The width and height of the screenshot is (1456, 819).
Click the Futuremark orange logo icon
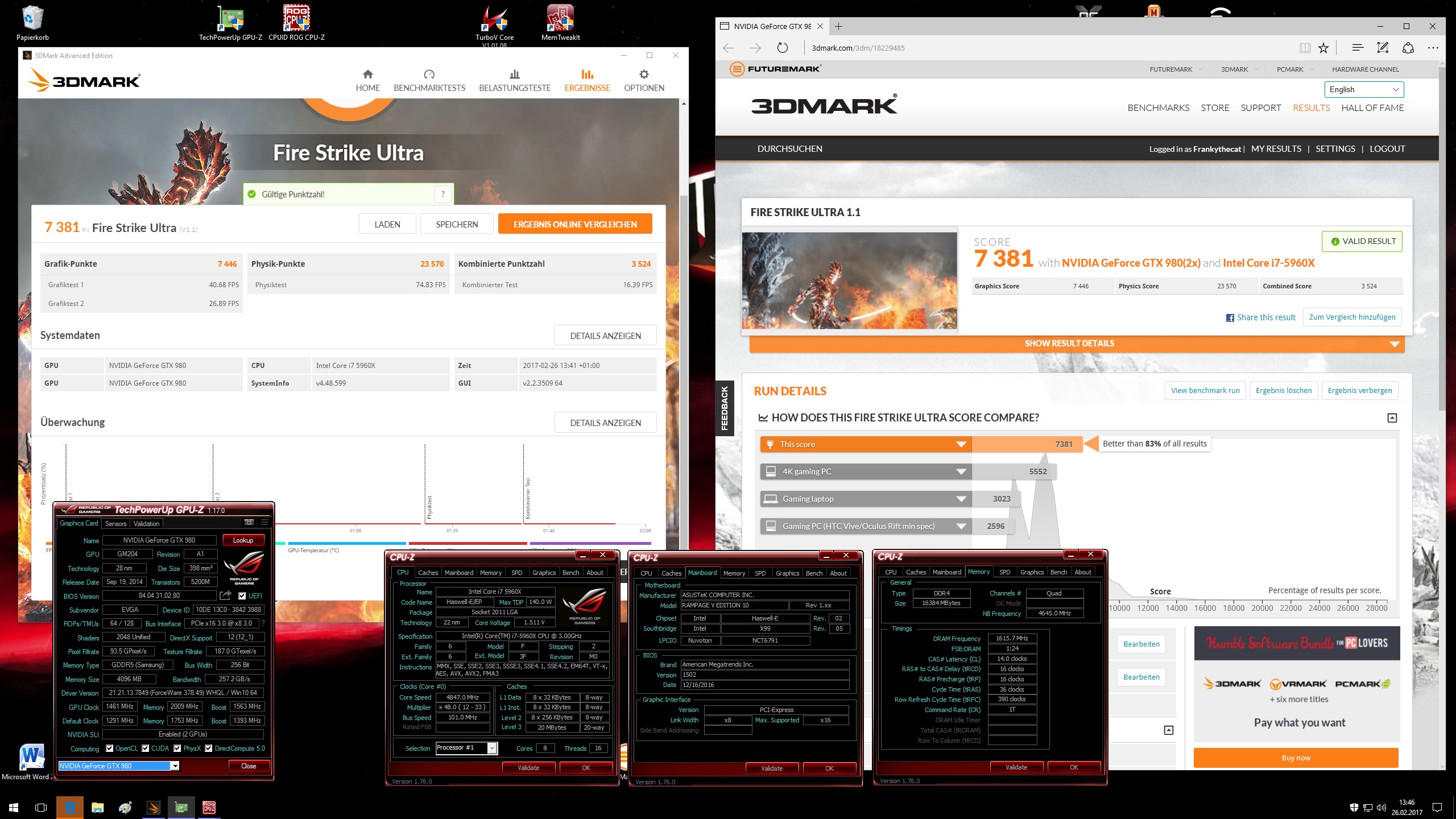(x=737, y=69)
